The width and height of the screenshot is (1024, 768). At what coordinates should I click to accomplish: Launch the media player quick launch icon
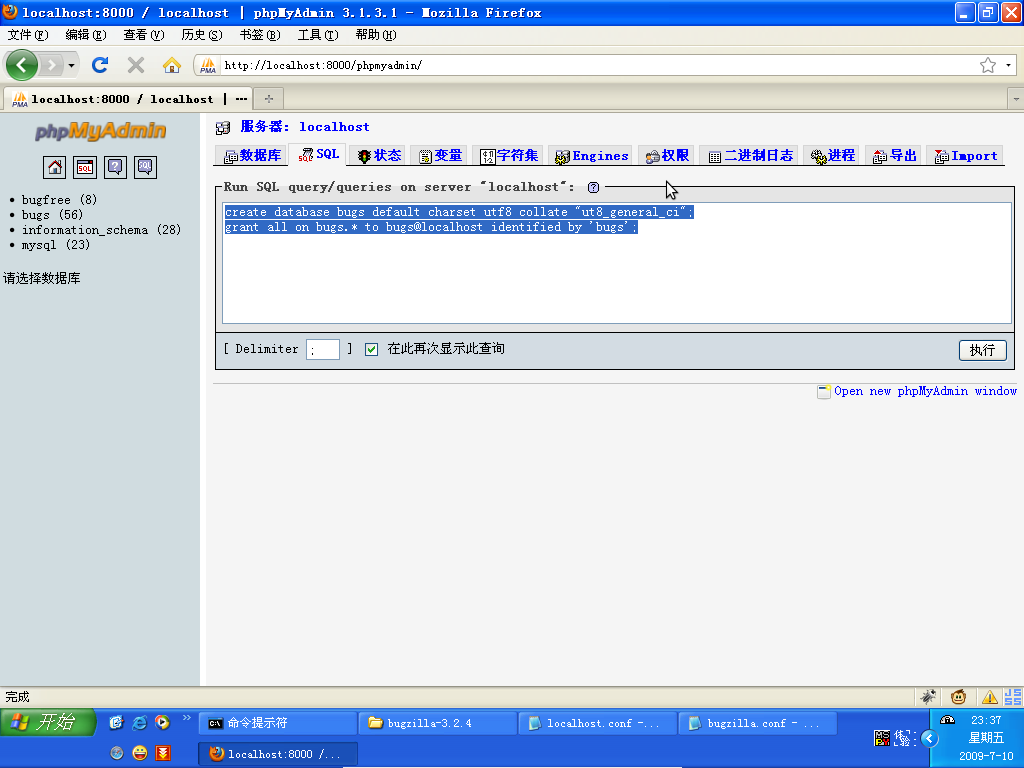pyautogui.click(x=163, y=722)
